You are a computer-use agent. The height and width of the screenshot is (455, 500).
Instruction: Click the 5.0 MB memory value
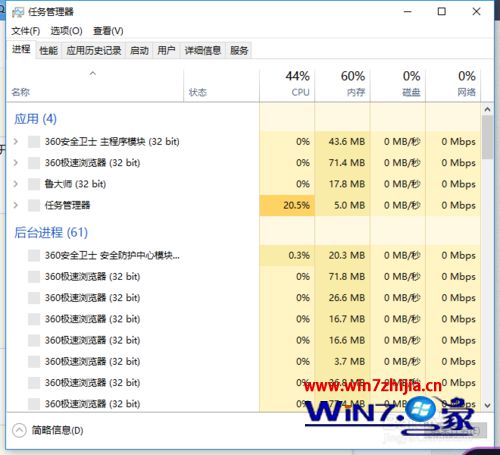coord(350,205)
